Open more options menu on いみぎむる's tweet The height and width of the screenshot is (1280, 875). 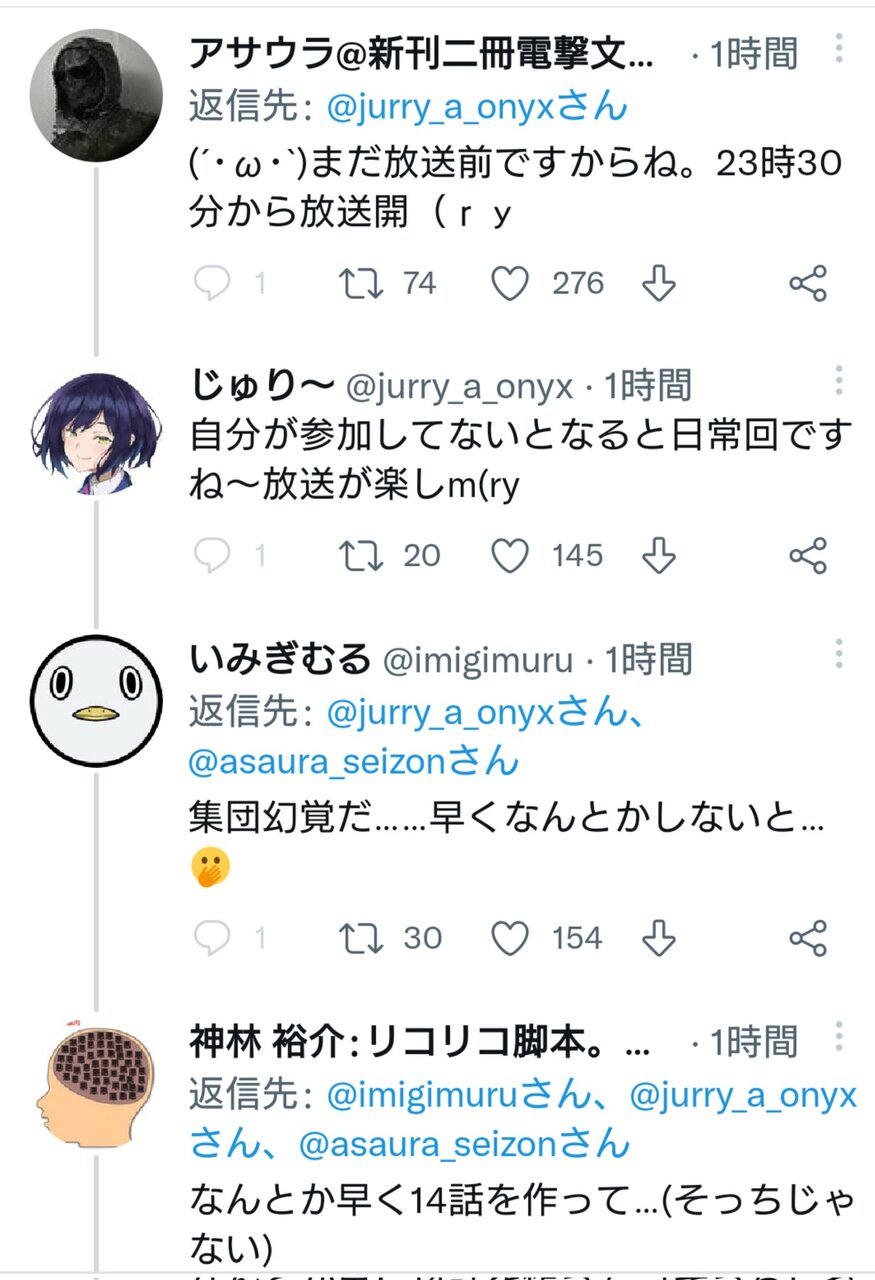[x=839, y=655]
